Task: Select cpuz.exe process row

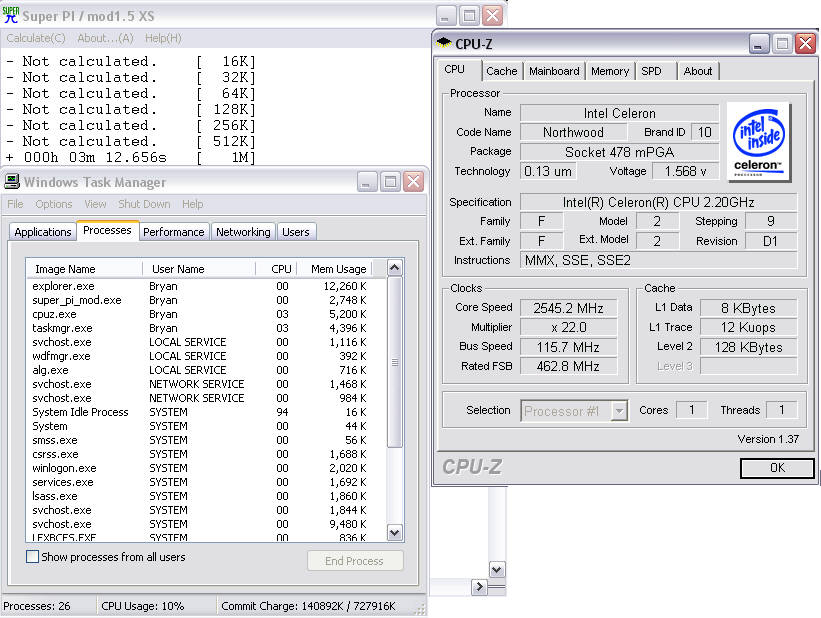Action: (x=206, y=314)
